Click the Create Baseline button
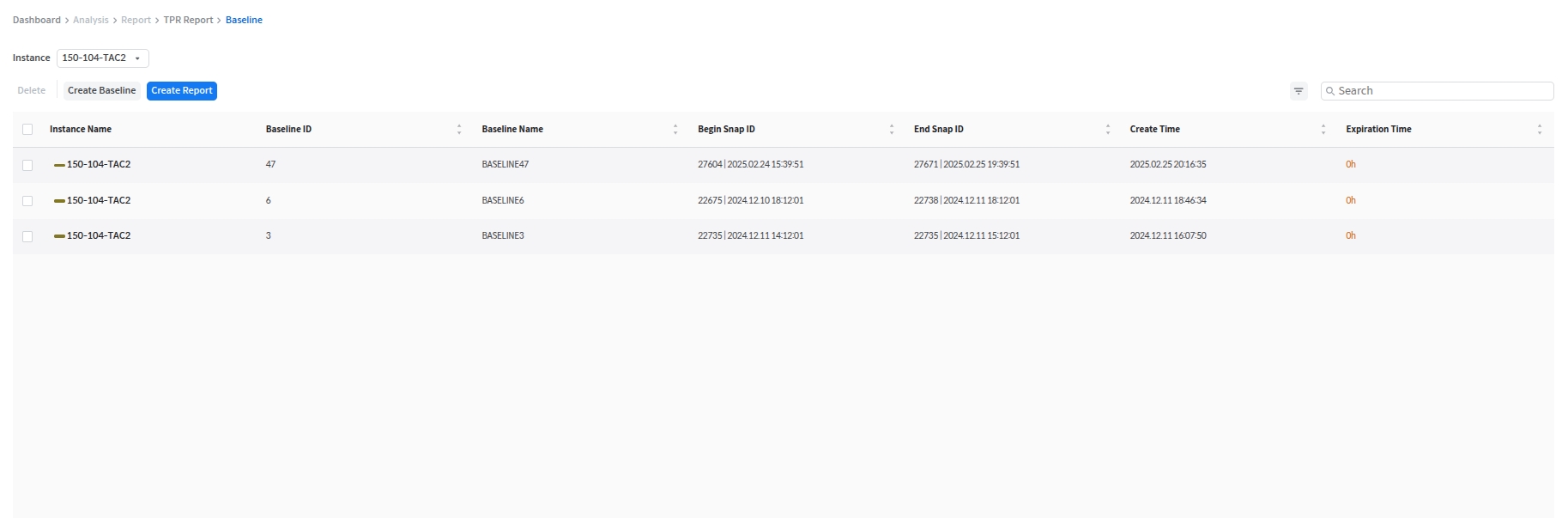 pos(101,91)
